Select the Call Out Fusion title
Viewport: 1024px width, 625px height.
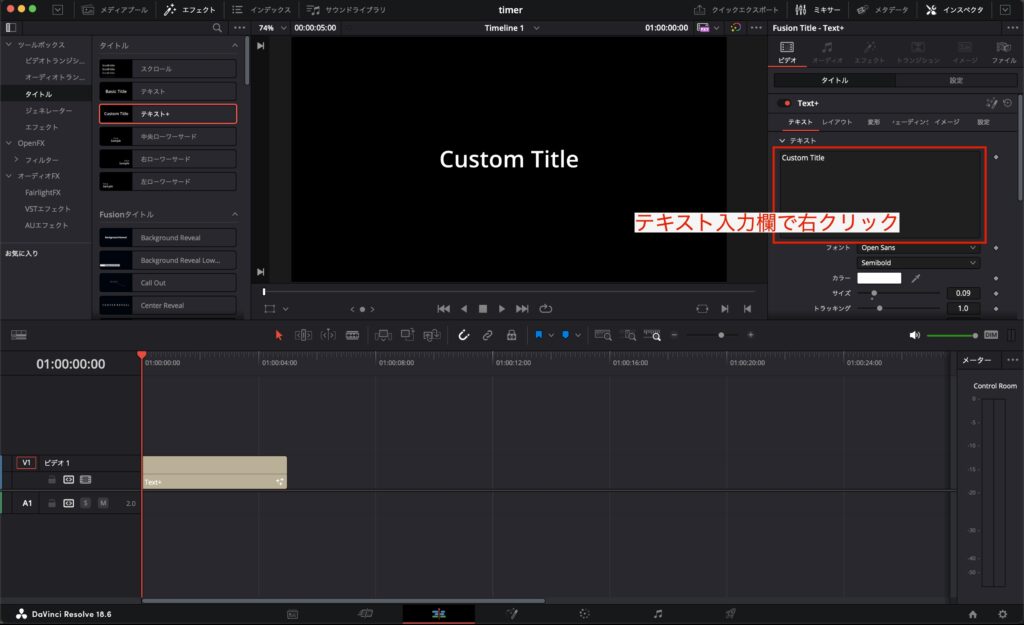pyautogui.click(x=168, y=283)
